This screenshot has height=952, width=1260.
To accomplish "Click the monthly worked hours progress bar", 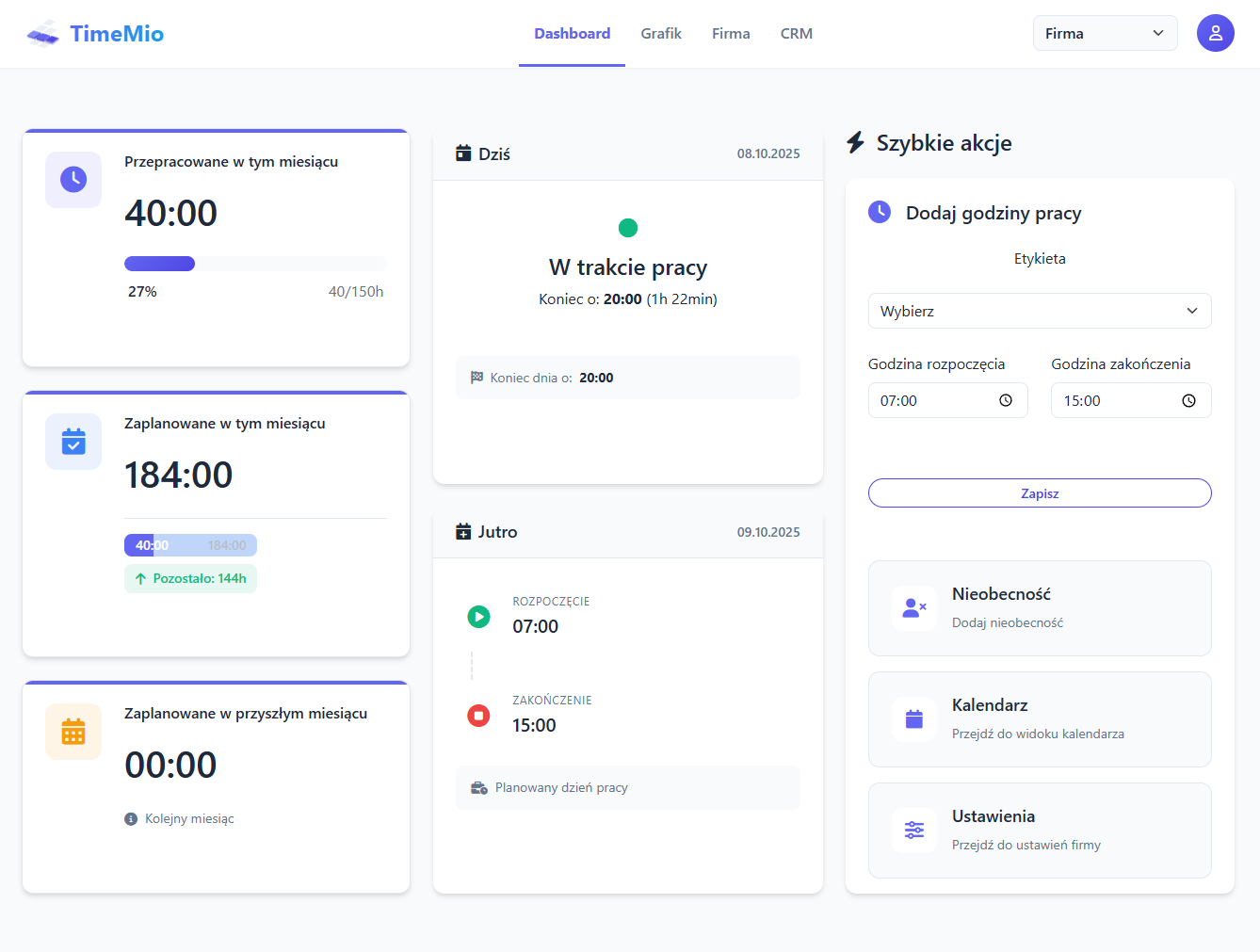I will (255, 264).
